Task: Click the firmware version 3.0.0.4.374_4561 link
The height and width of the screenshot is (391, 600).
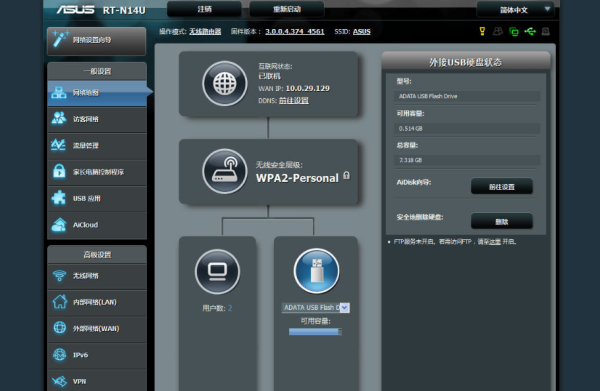Action: tap(295, 31)
